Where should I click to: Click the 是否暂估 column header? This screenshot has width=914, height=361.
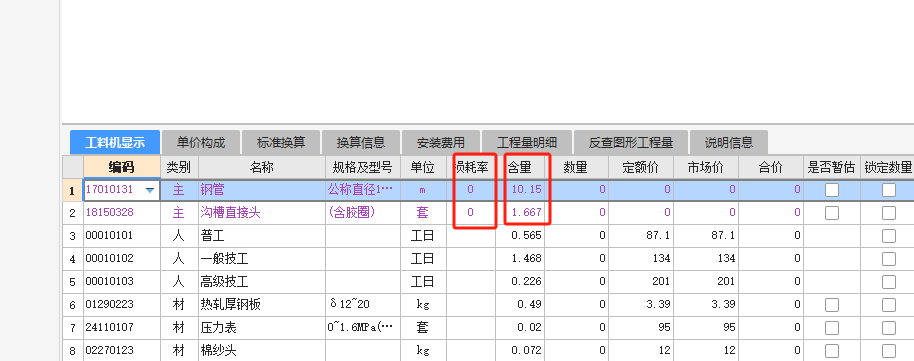832,167
